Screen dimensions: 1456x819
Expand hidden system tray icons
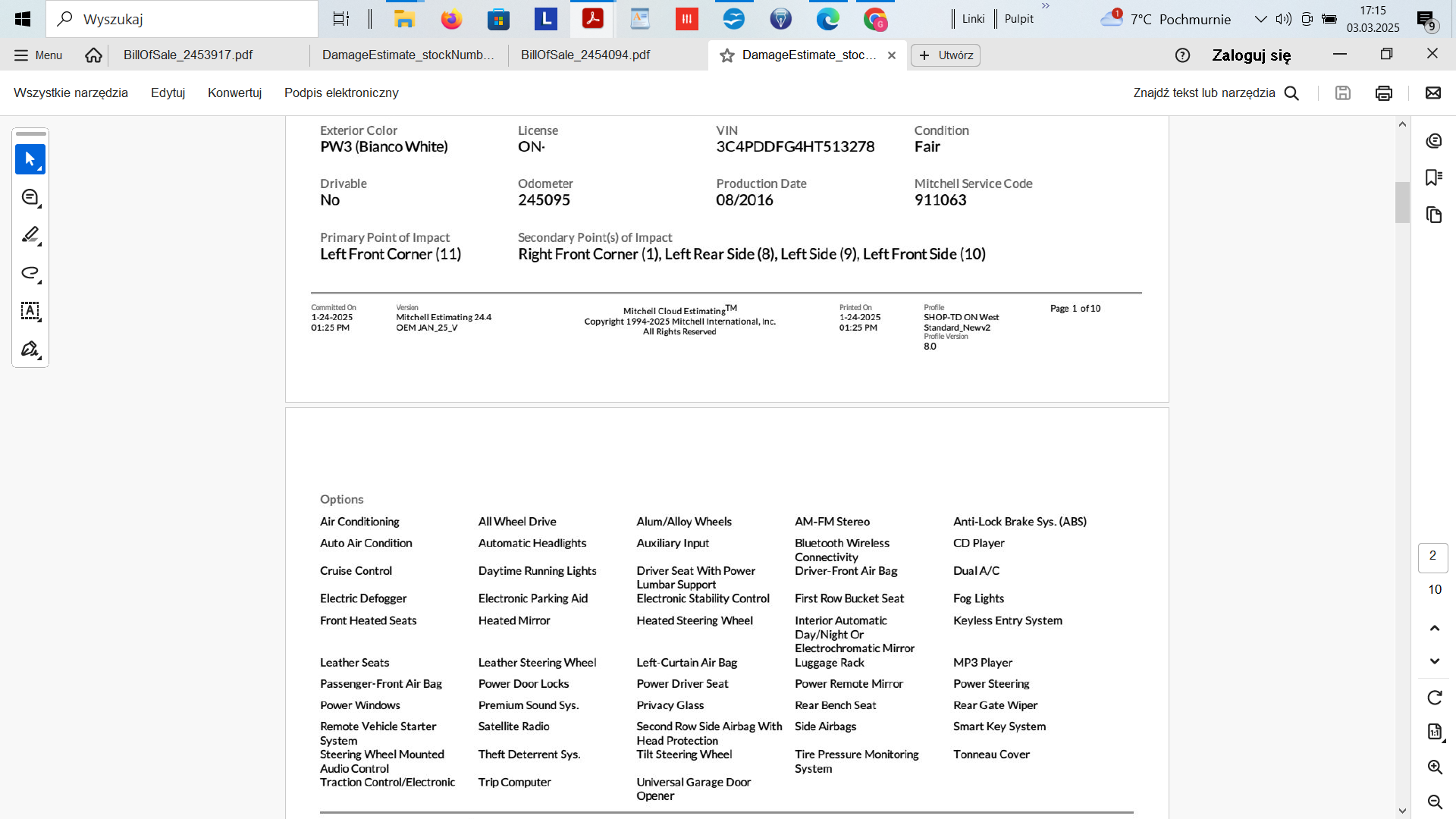tap(1260, 19)
